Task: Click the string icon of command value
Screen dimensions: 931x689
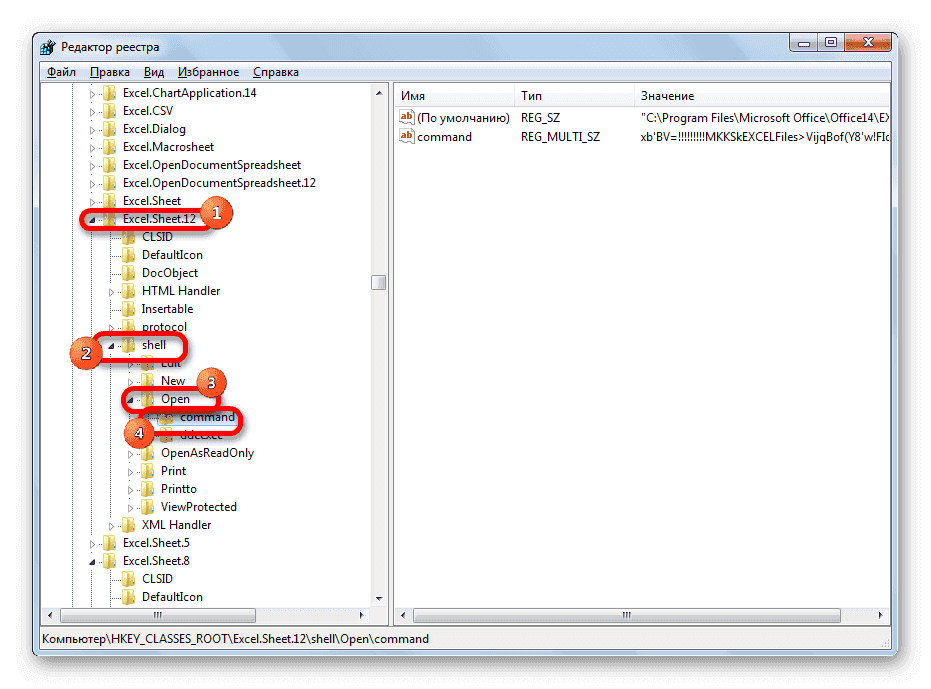Action: pos(407,136)
